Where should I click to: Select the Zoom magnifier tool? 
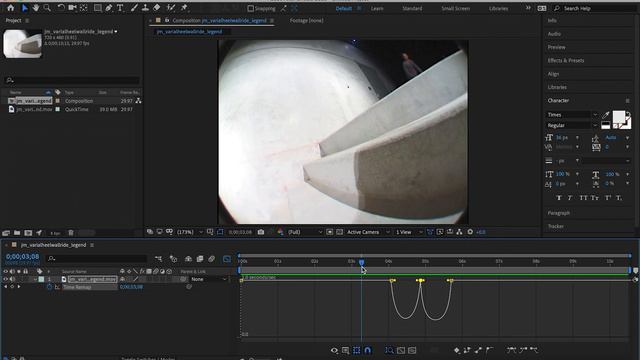point(47,8)
